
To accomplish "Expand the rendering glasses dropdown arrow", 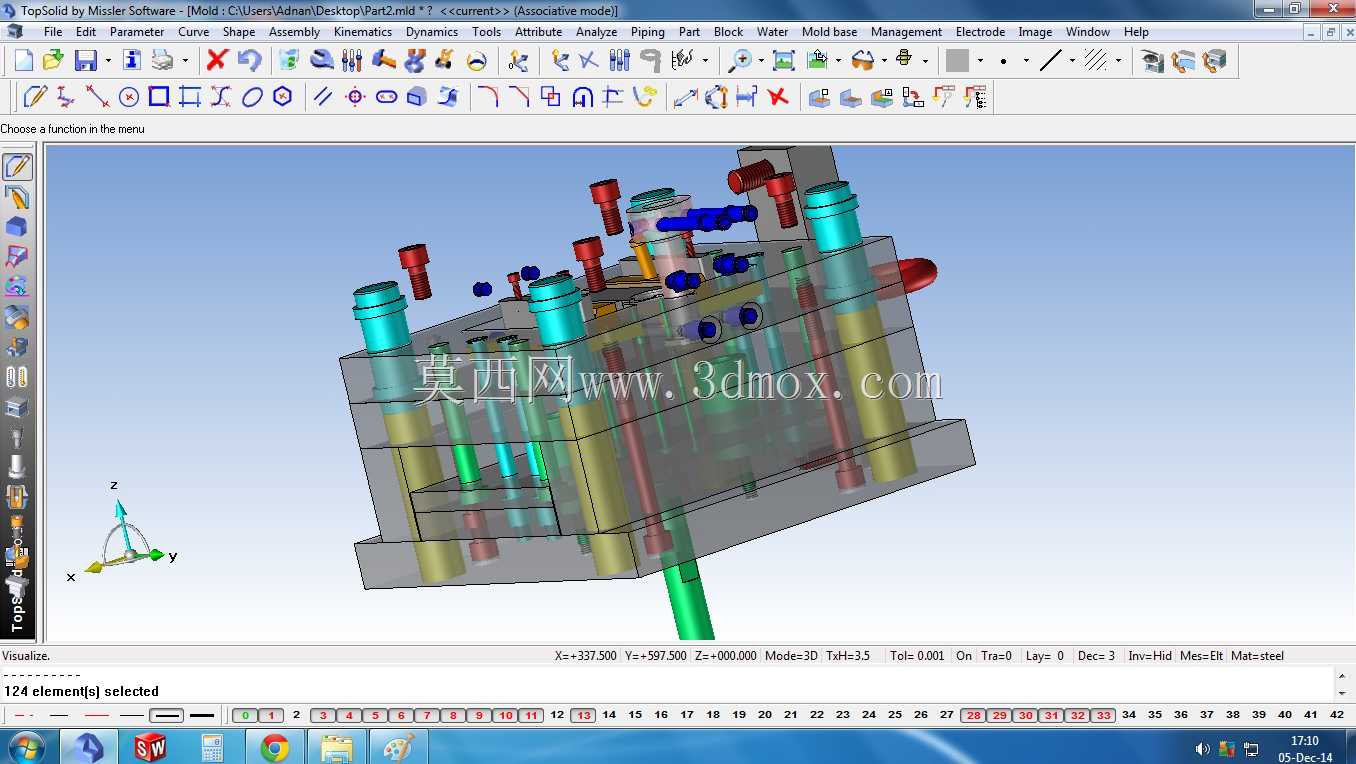I will pos(883,61).
